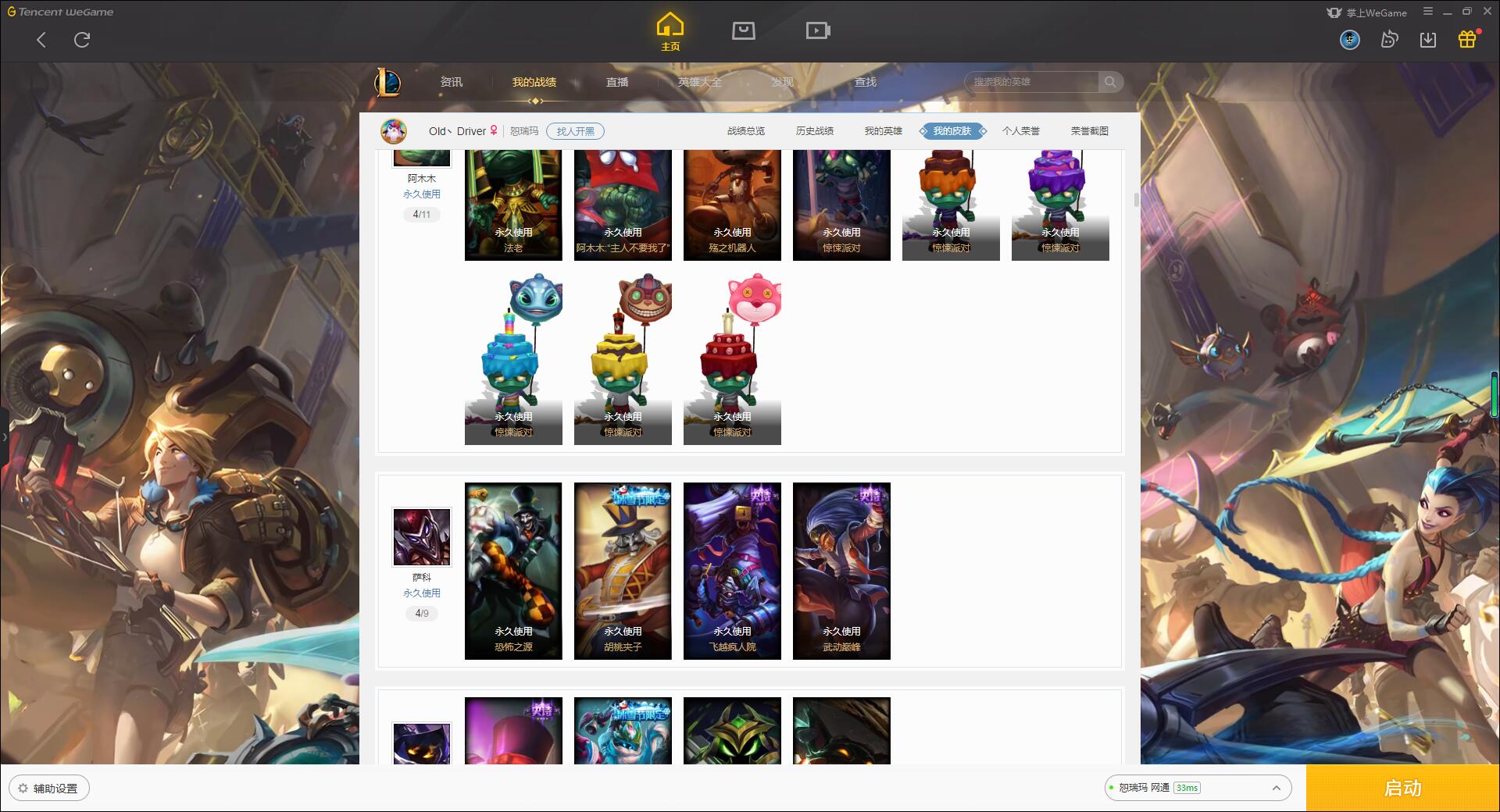This screenshot has height=812, width=1500.
Task: Click the 4/9 skin count badge
Action: tap(422, 614)
